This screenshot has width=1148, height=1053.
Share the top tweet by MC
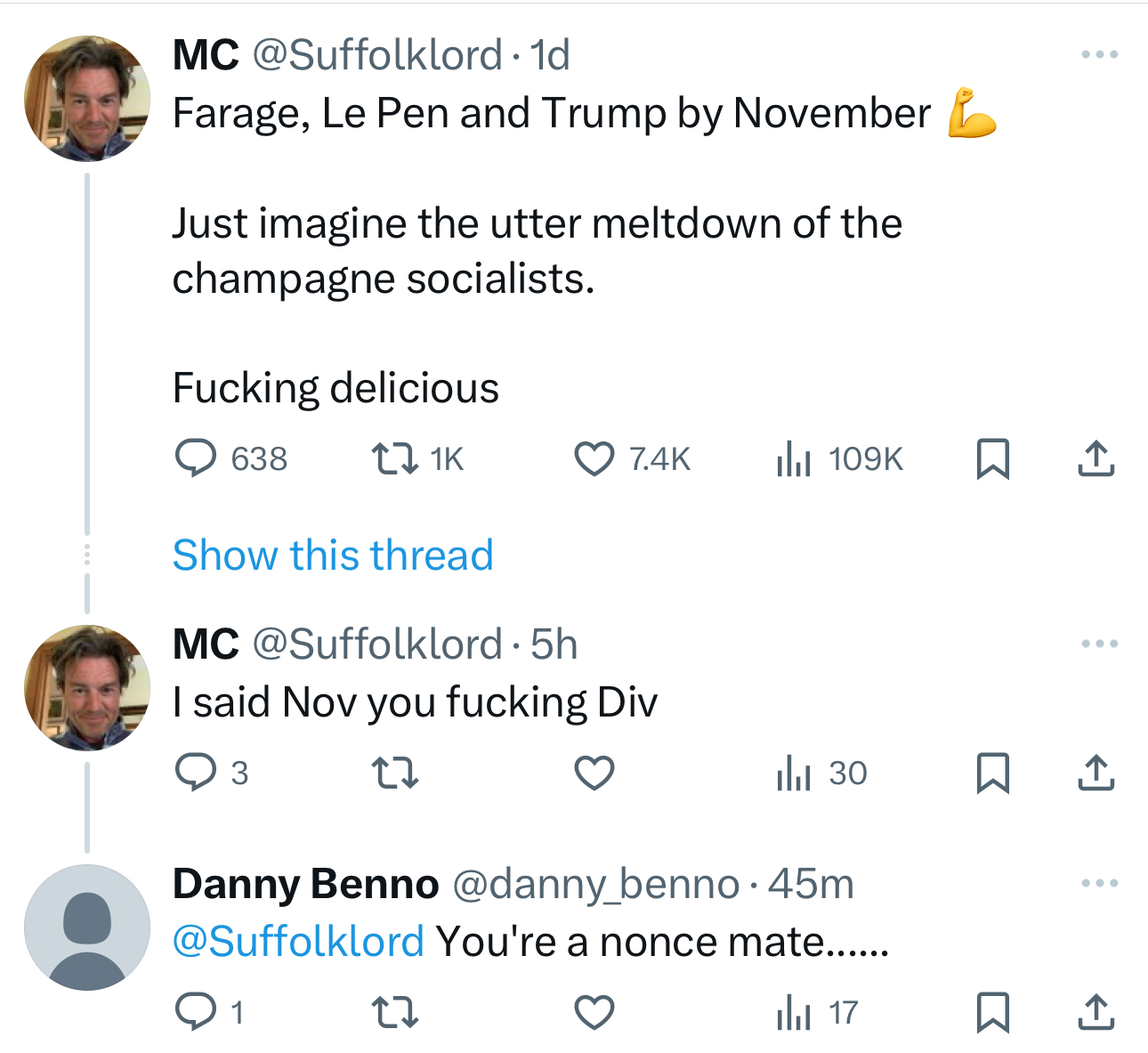[x=1095, y=458]
